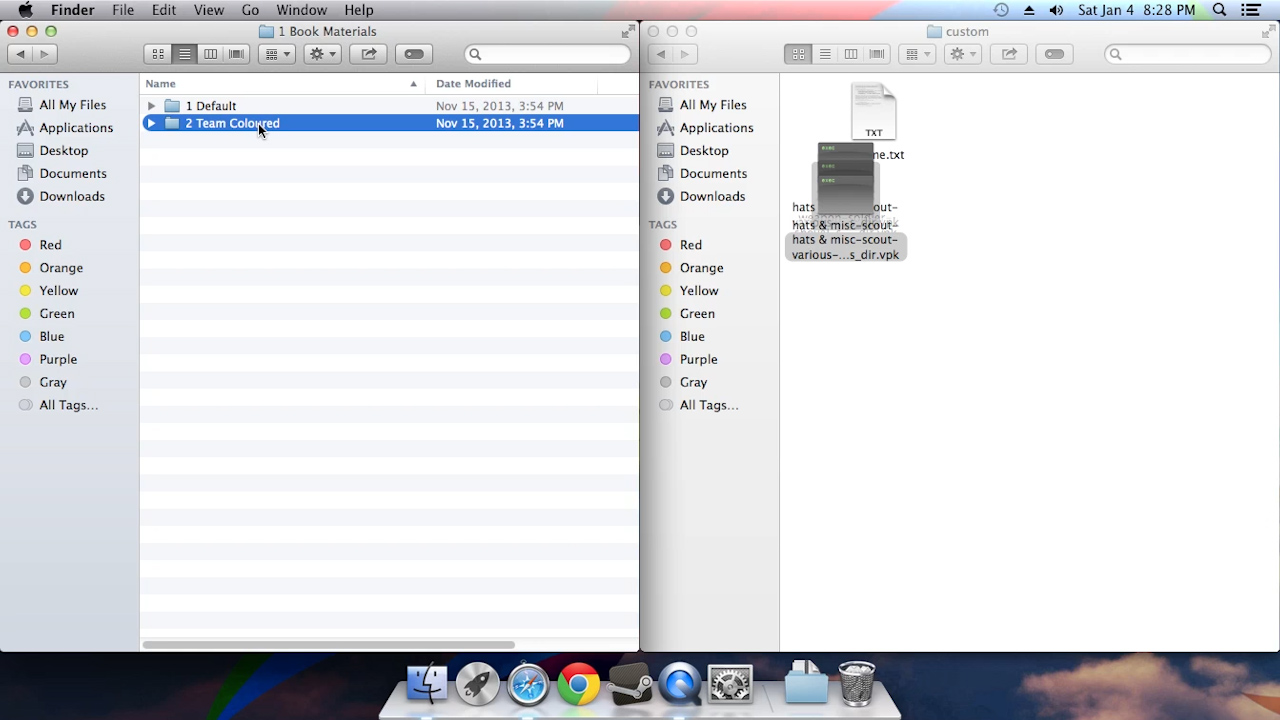The height and width of the screenshot is (720, 1280).
Task: Open Arrange dropdown in Book Materials window
Action: [277, 54]
